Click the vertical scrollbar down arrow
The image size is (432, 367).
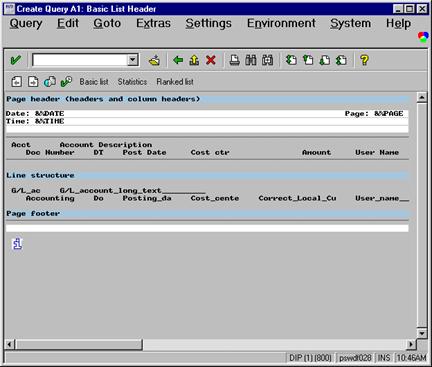[422, 333]
